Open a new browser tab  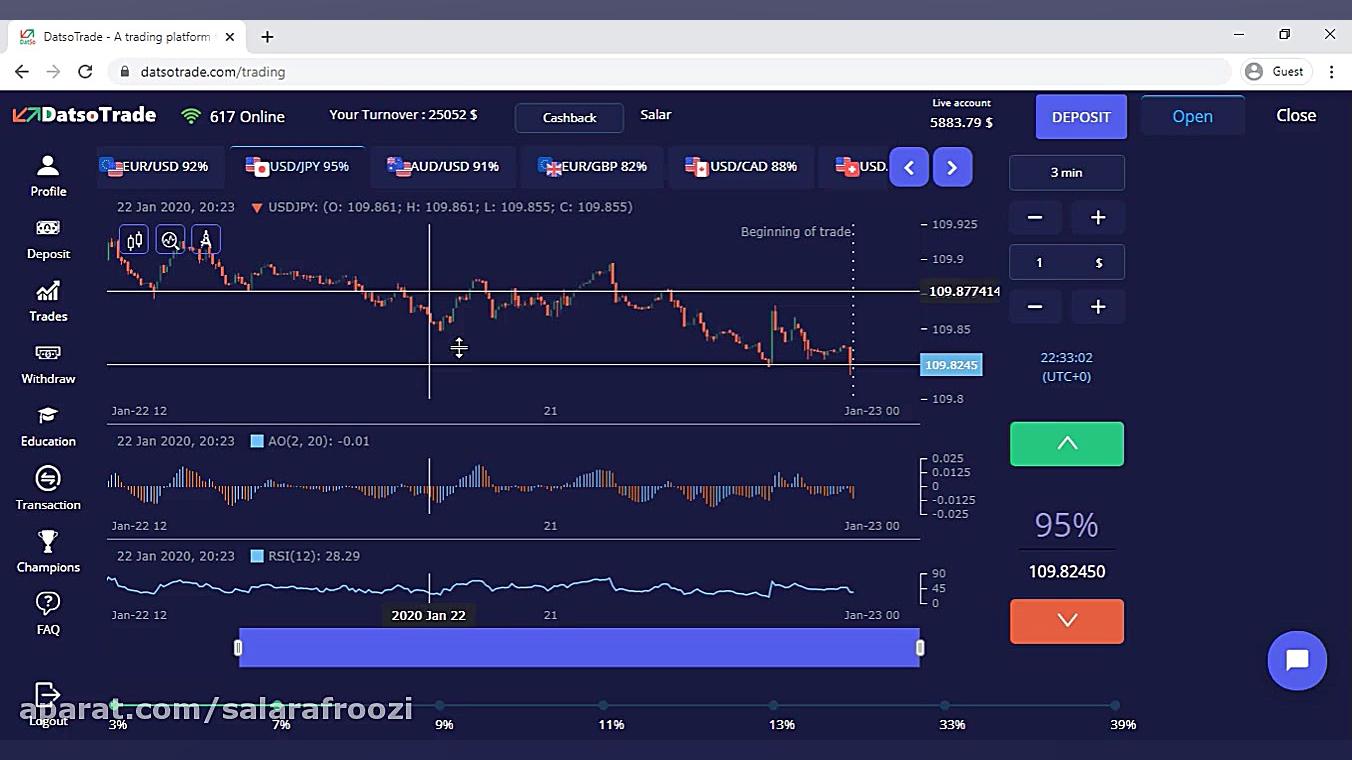pyautogui.click(x=267, y=37)
